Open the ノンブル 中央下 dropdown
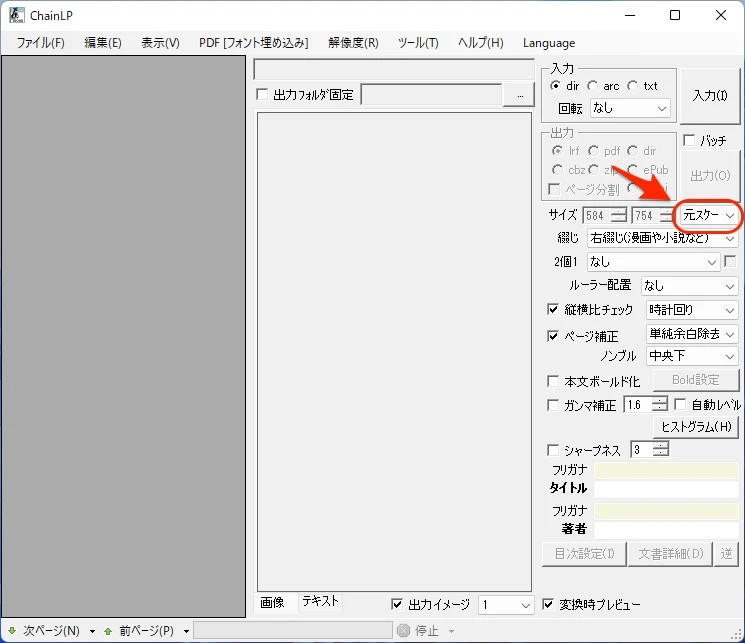Viewport: 745px width, 643px height. click(x=692, y=355)
